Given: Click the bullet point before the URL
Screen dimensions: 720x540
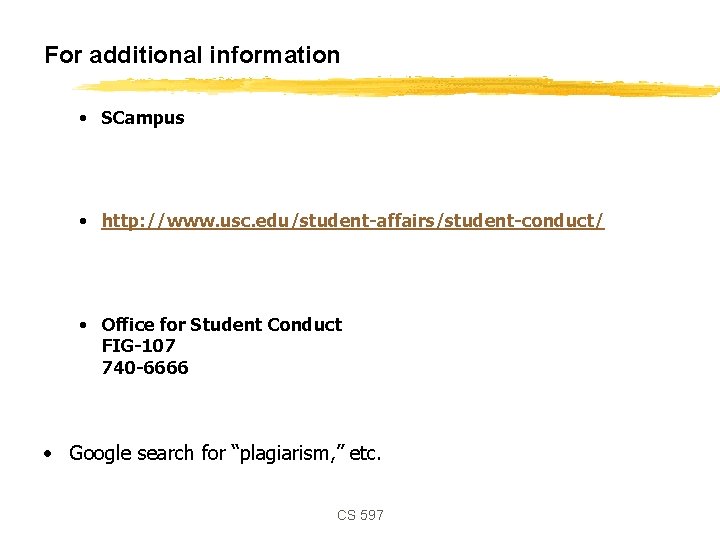Looking at the screenshot, I should [x=87, y=221].
